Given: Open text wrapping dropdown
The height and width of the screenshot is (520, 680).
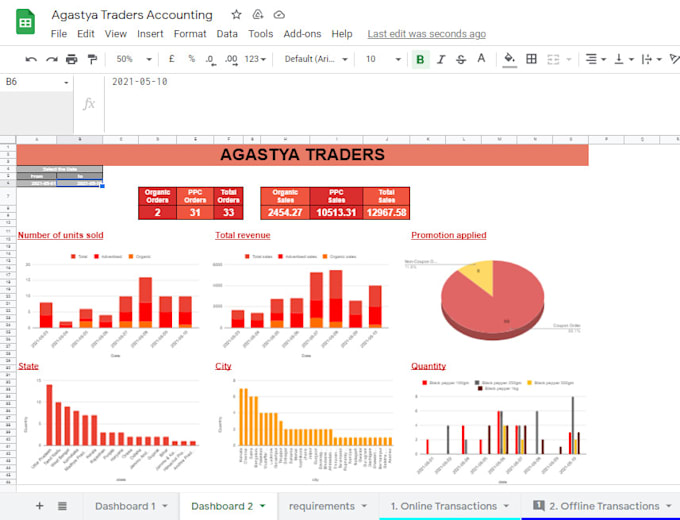Looking at the screenshot, I should tap(651, 59).
